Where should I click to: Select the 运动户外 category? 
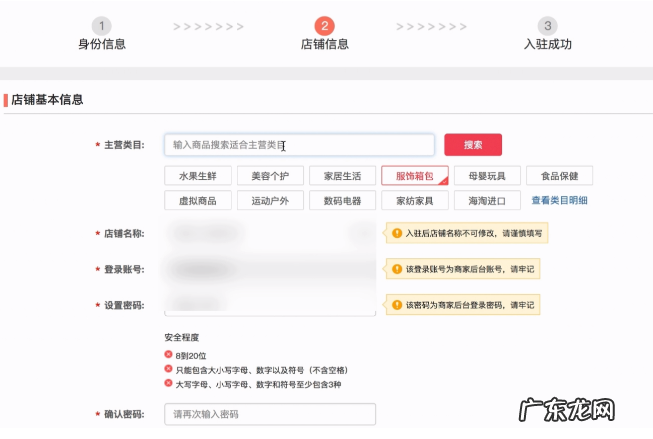tap(270, 201)
